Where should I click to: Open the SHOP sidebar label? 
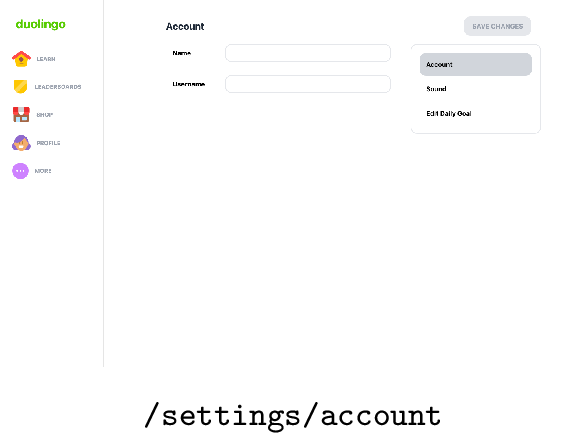(x=45, y=115)
